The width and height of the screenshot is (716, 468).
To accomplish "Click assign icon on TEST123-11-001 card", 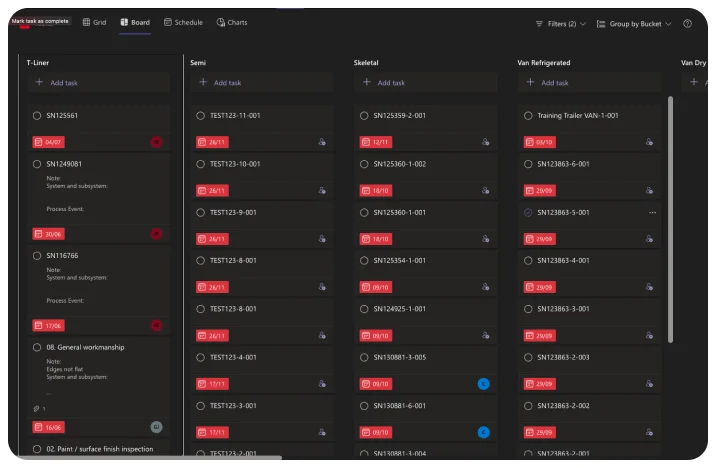I will point(321,142).
